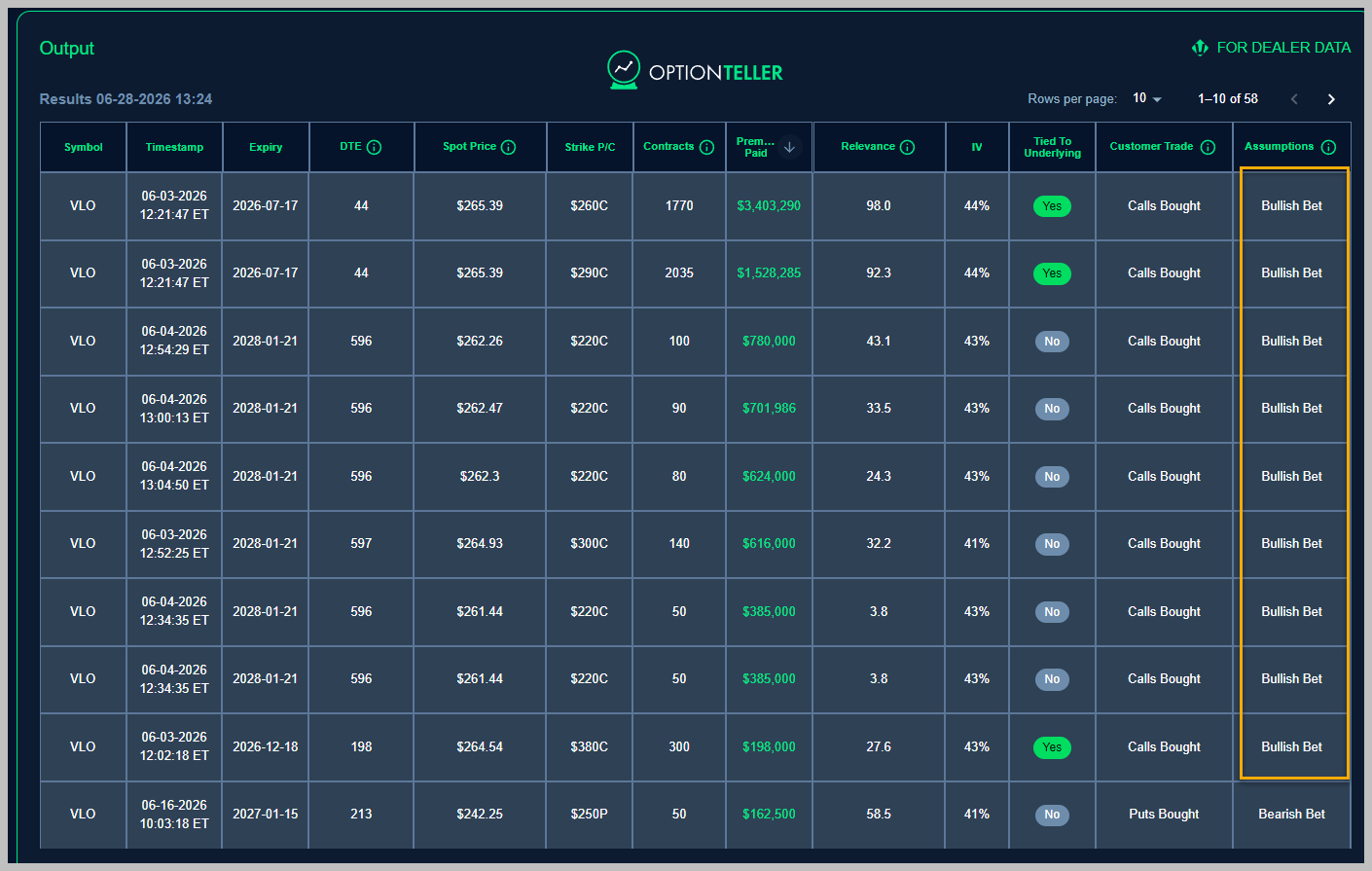The width and height of the screenshot is (1372, 871).
Task: Click the Bearish Bet assumption cell
Action: click(x=1291, y=814)
